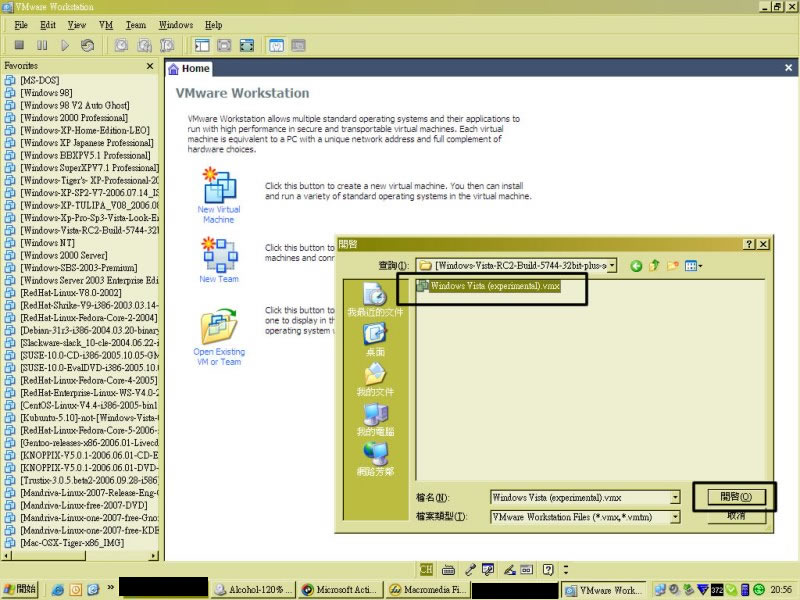
Task: Click the 開啟(O) open button
Action: pos(736,497)
